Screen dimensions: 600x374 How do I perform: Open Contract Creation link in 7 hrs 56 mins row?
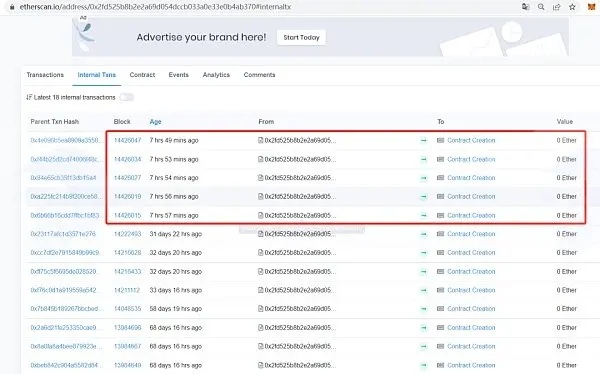pos(471,196)
